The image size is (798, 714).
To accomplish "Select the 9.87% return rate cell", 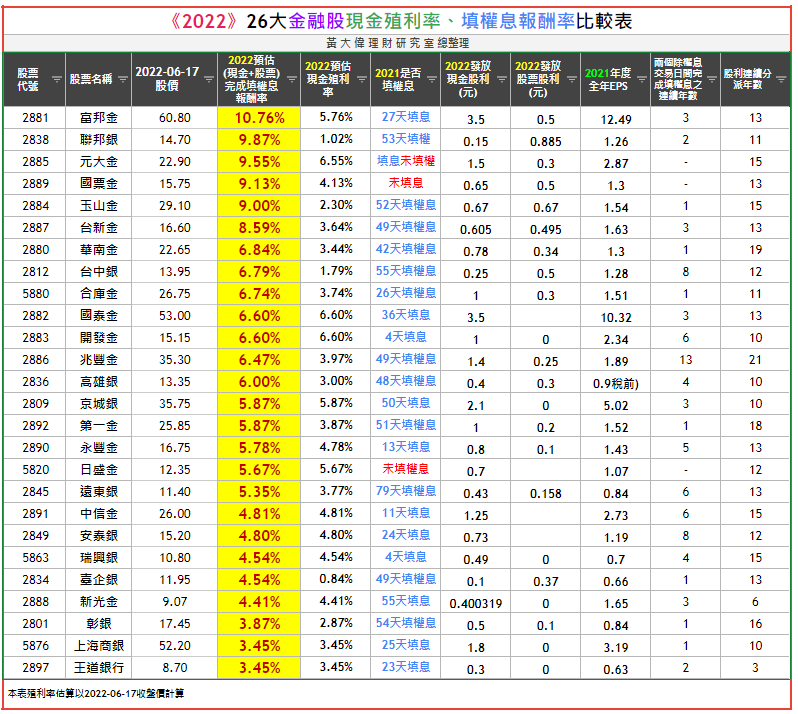I will point(259,139).
